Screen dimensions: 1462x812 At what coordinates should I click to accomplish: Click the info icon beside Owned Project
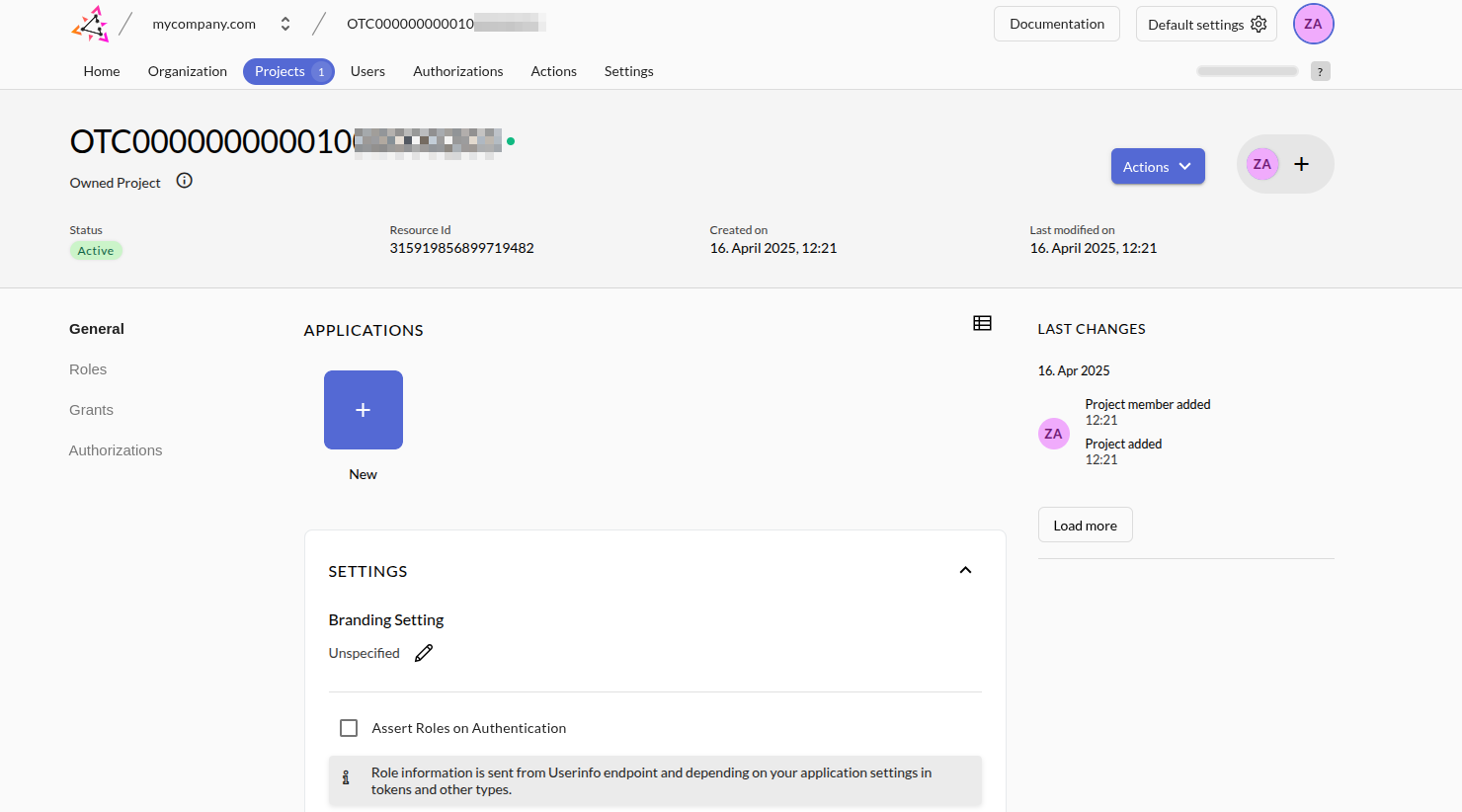tap(185, 181)
